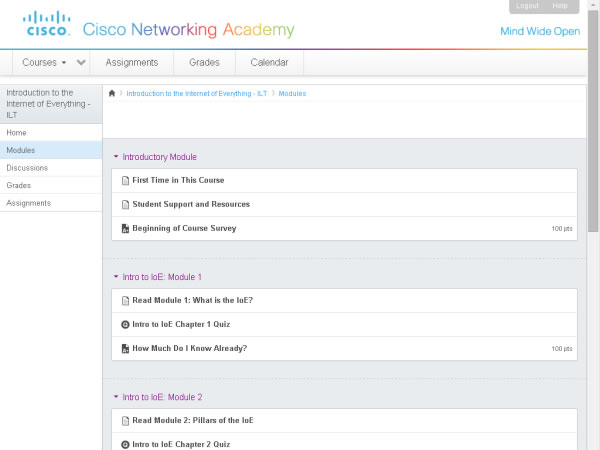This screenshot has width=600, height=450.
Task: Click the Help button at top right
Action: click(x=559, y=6)
